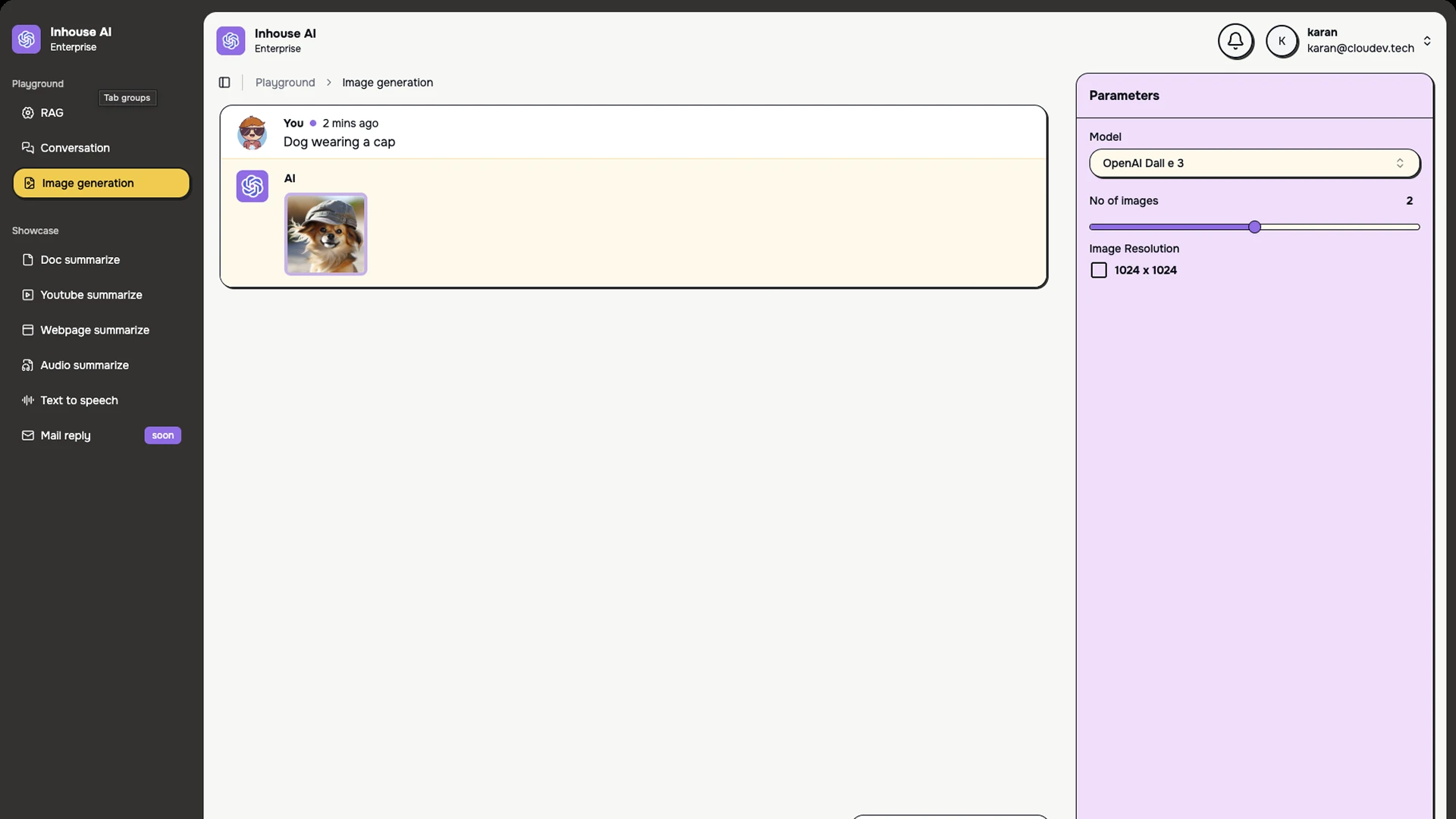Viewport: 1456px width, 819px height.
Task: Click the Inhouse AI logo in header
Action: 231,41
